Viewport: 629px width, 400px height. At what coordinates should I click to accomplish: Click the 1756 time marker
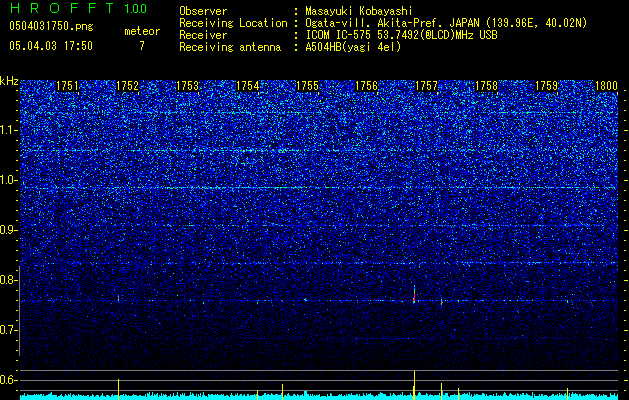point(367,86)
